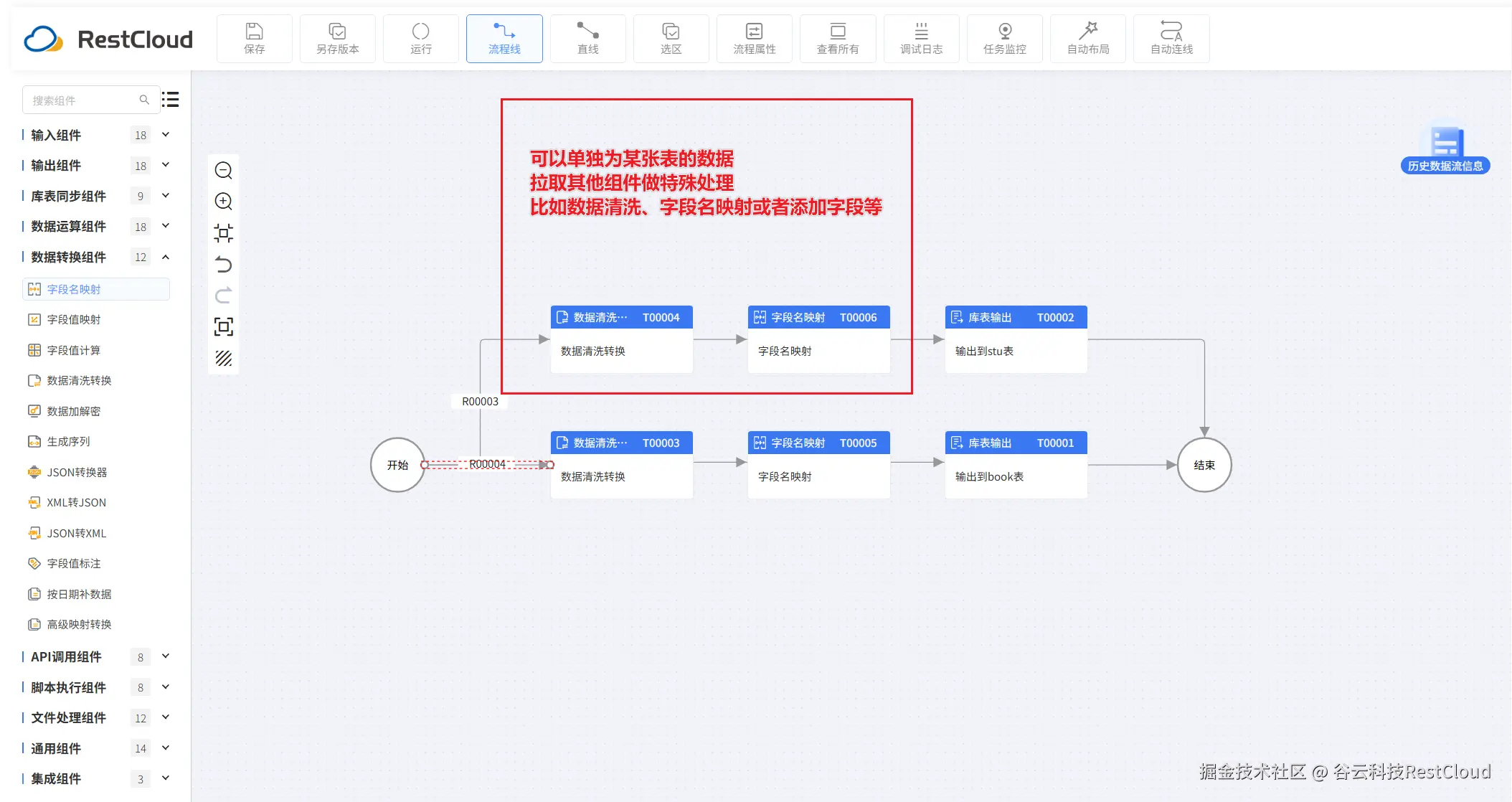1512x802 pixels.
Task: Open 流程属性 flow properties
Action: click(x=755, y=39)
